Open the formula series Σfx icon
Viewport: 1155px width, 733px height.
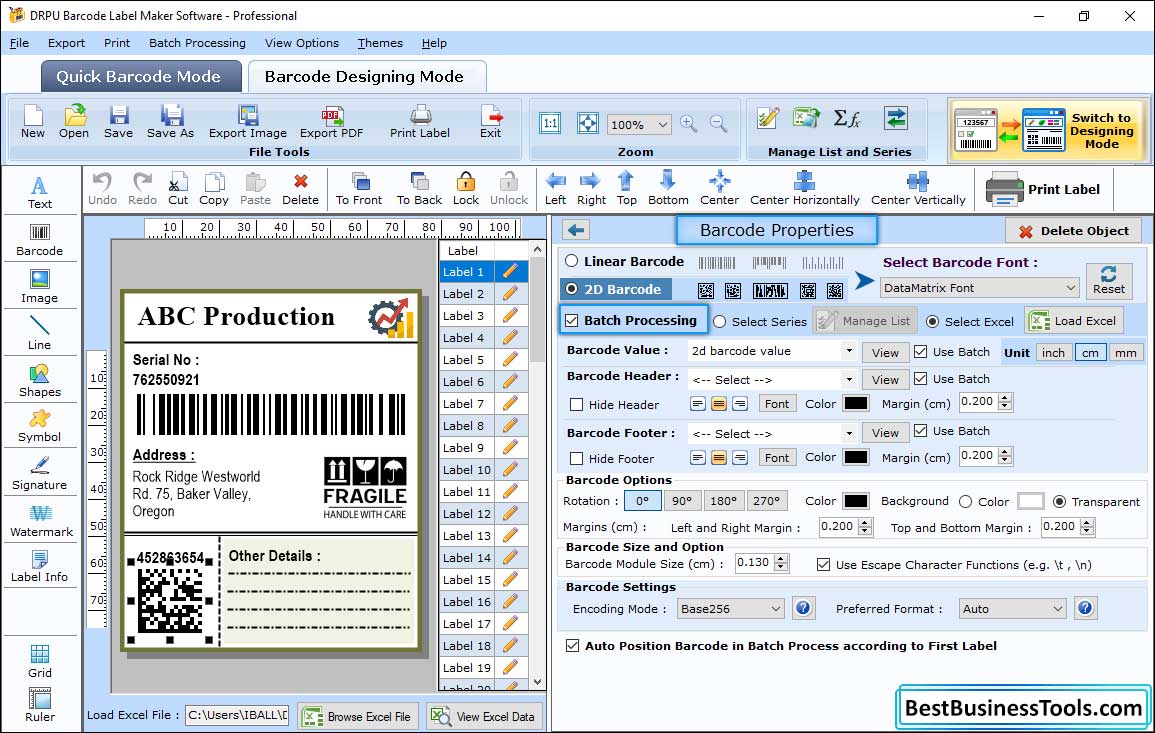coord(847,118)
